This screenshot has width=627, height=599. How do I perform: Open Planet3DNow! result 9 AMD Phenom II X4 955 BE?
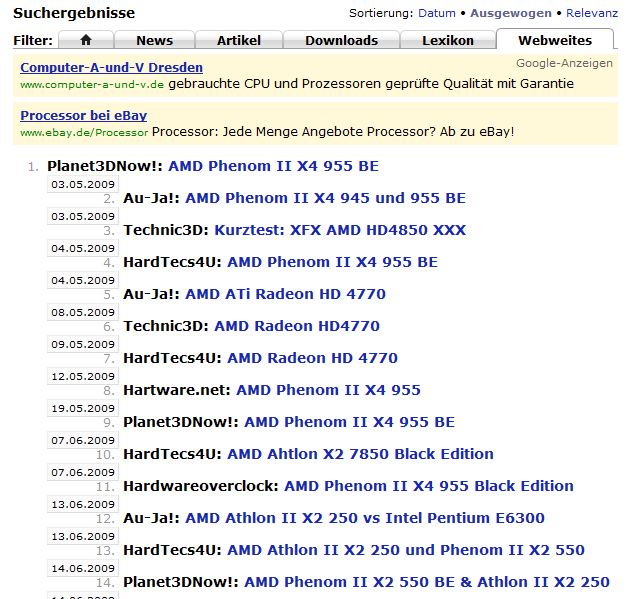(350, 422)
